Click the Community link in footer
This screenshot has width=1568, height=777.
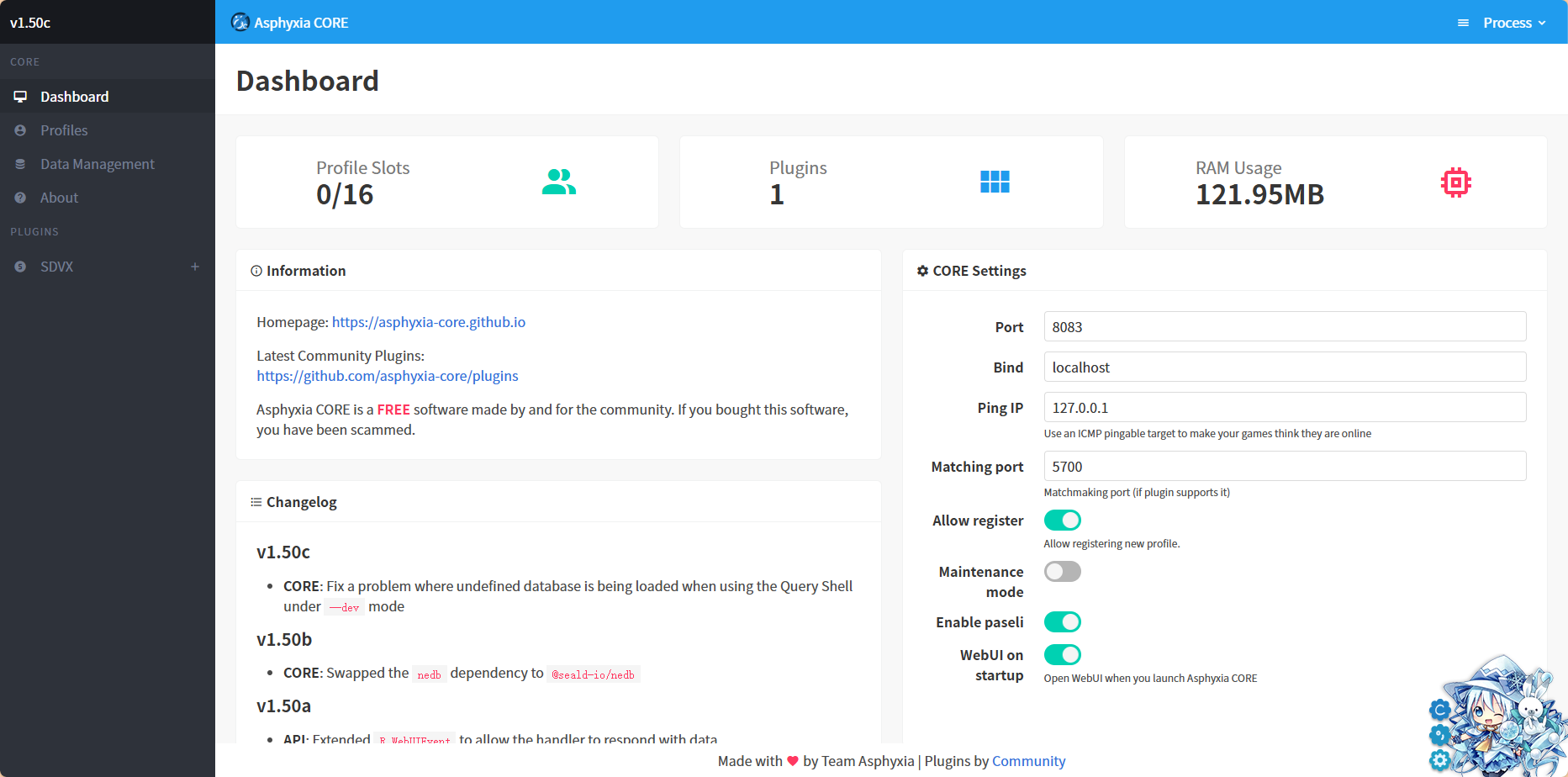pyautogui.click(x=1028, y=761)
